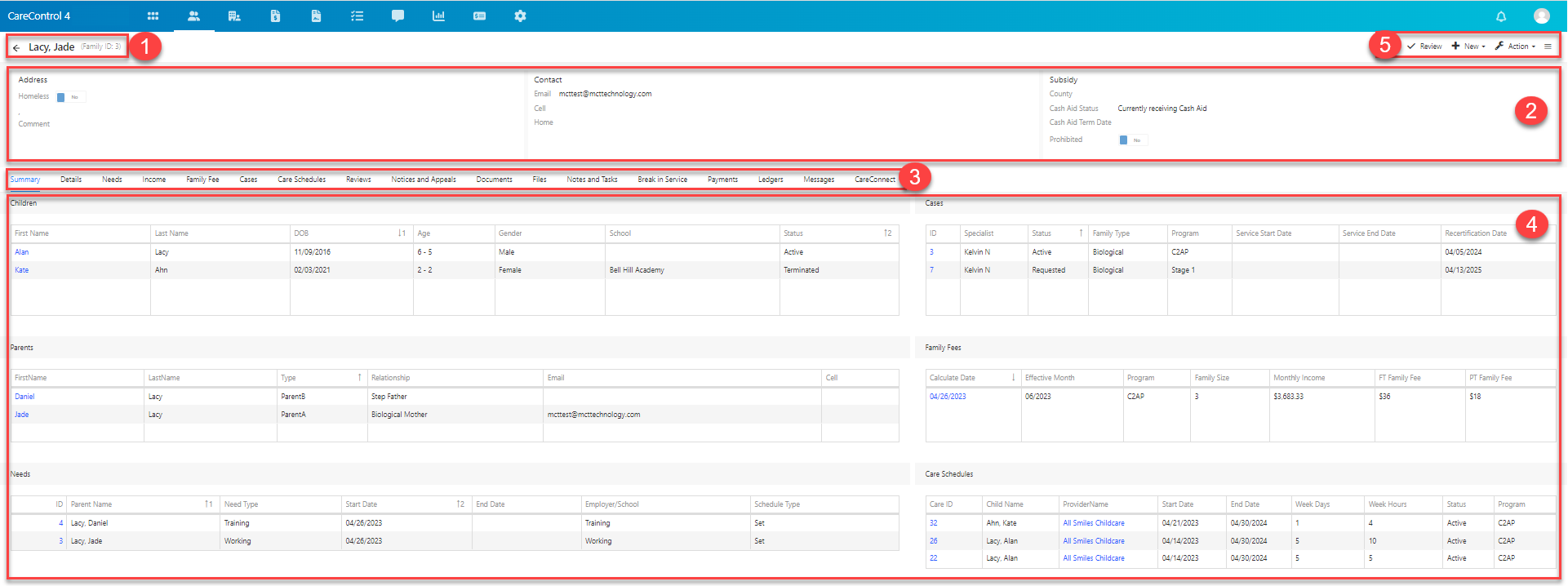Toggle the Homeless switch

click(71, 97)
